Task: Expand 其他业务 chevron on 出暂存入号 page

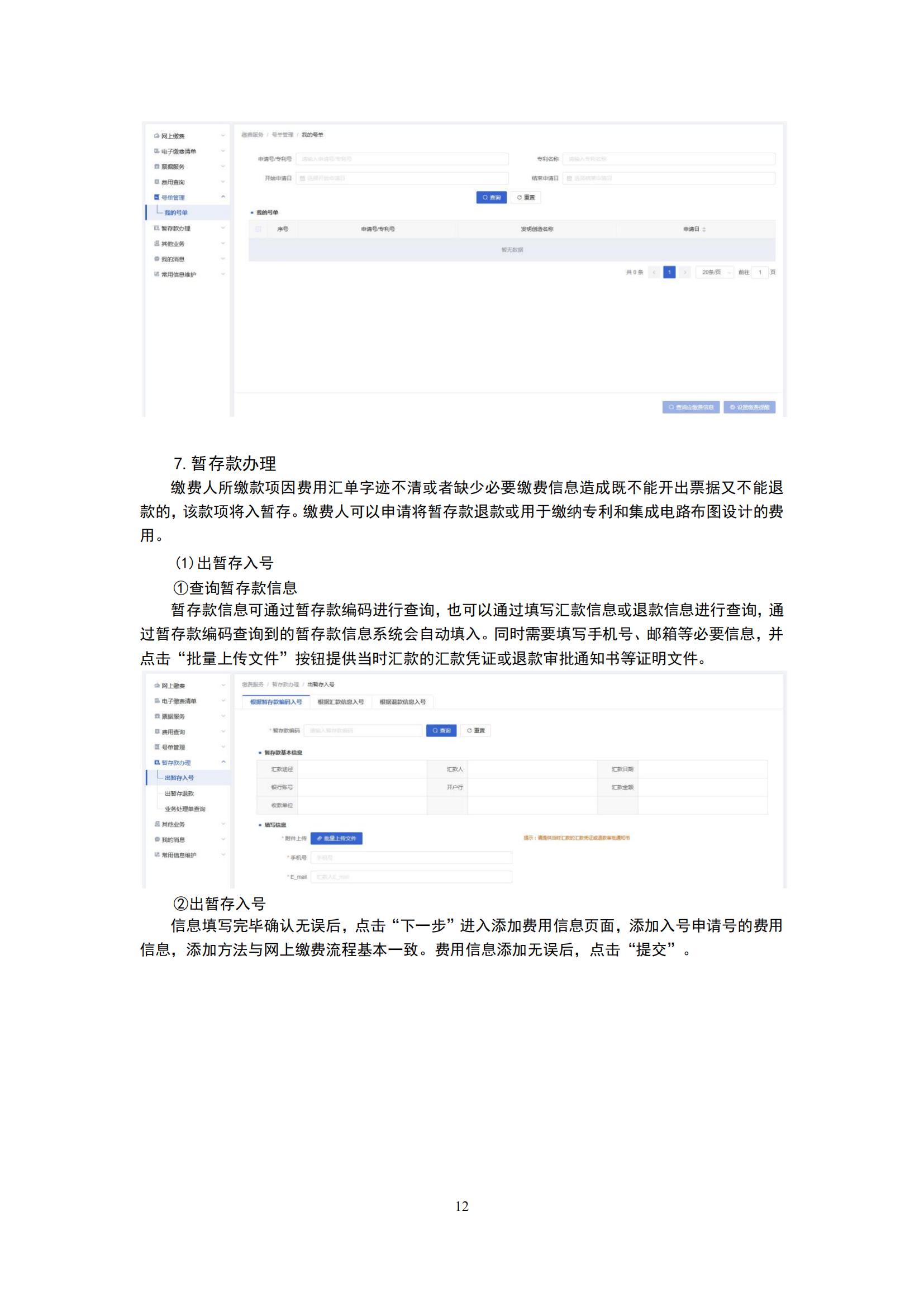Action: [223, 824]
